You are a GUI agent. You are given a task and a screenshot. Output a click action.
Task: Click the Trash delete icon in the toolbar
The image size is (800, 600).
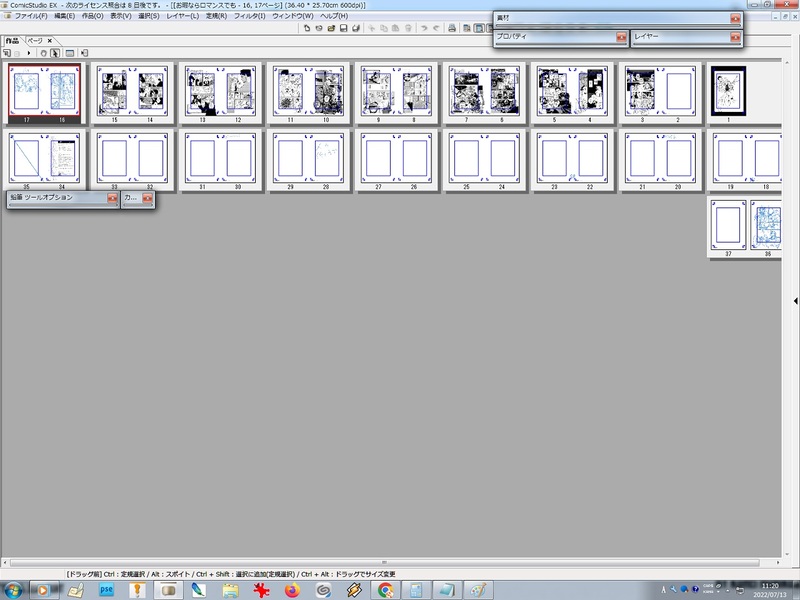pos(408,28)
